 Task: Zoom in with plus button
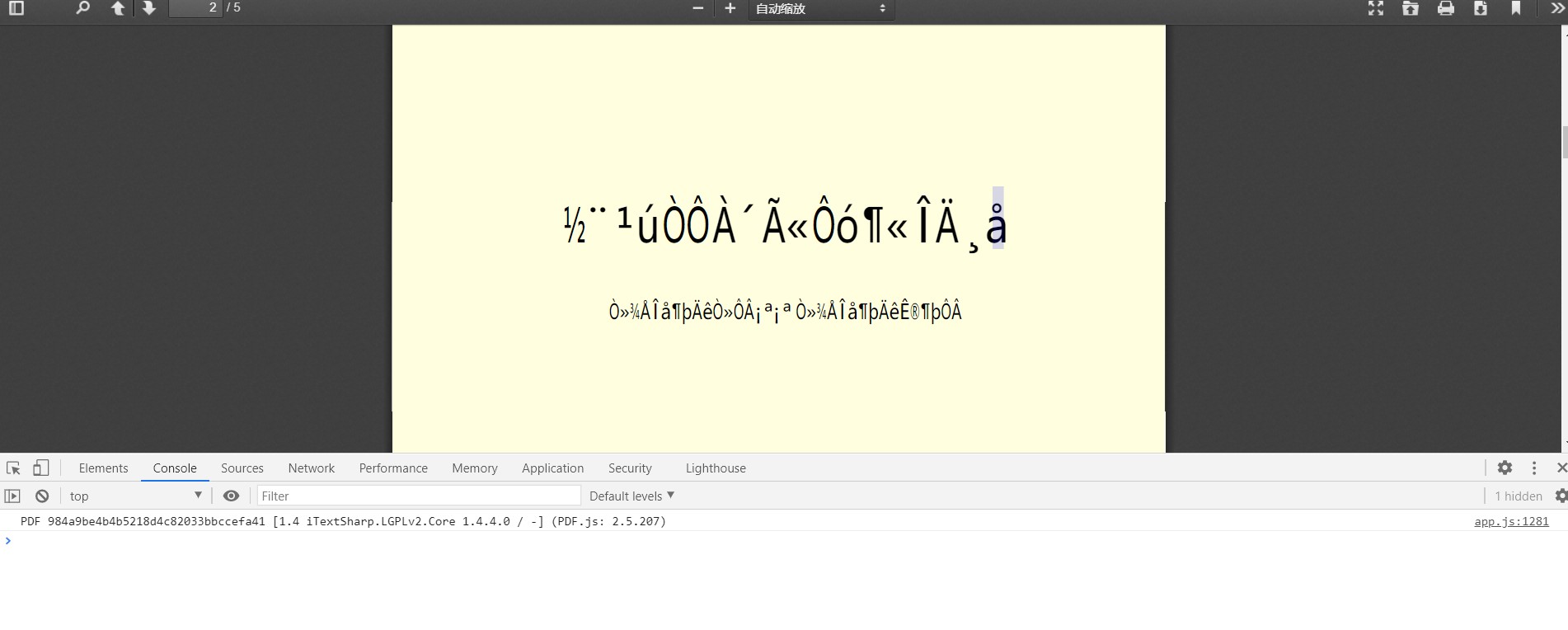coord(730,8)
